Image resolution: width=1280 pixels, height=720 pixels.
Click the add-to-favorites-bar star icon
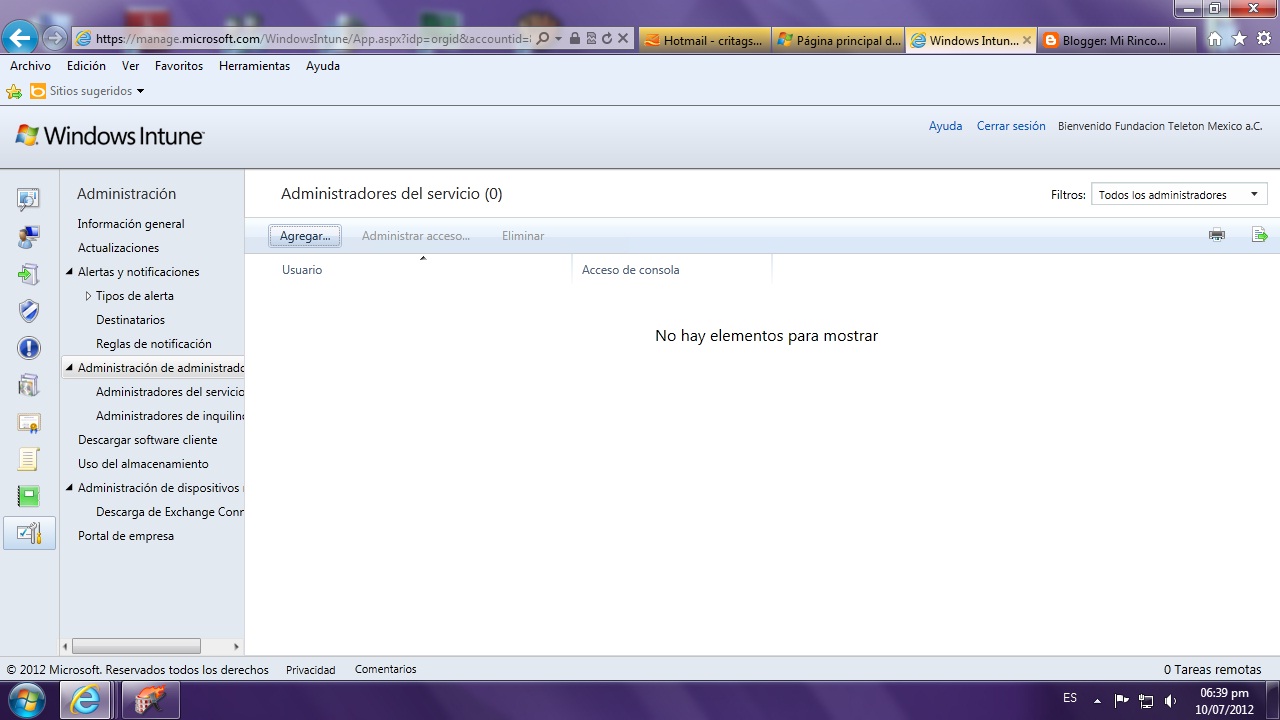coord(14,91)
